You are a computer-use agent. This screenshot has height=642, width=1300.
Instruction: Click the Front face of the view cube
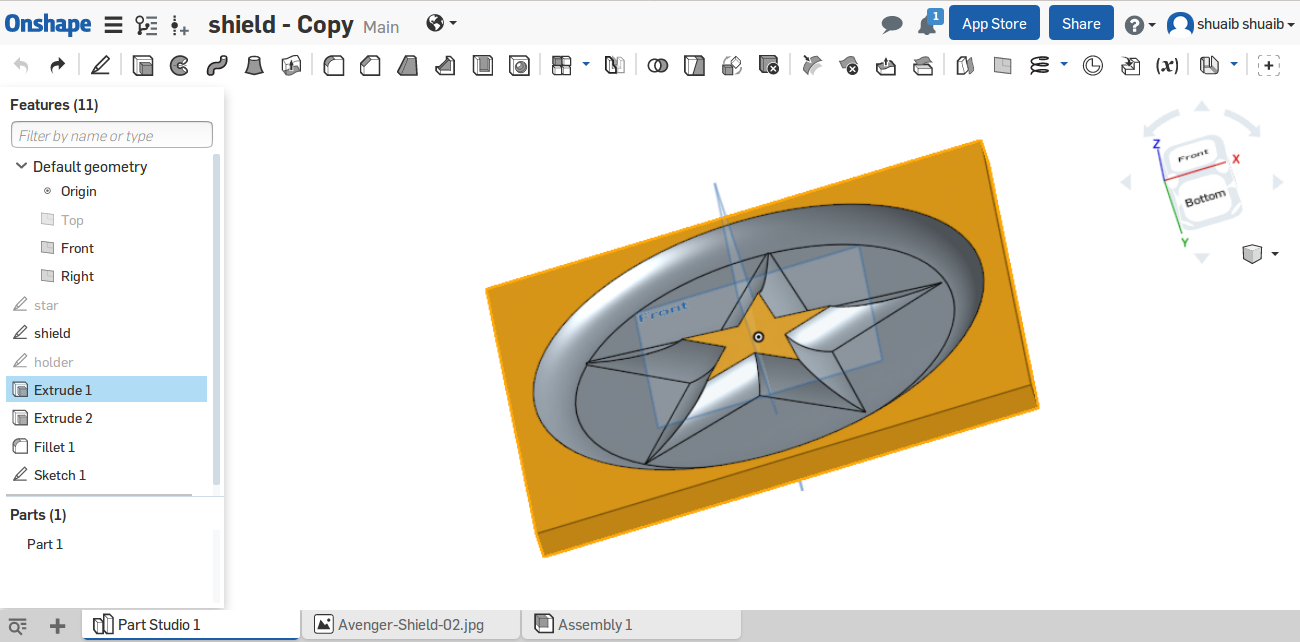pyautogui.click(x=1193, y=156)
